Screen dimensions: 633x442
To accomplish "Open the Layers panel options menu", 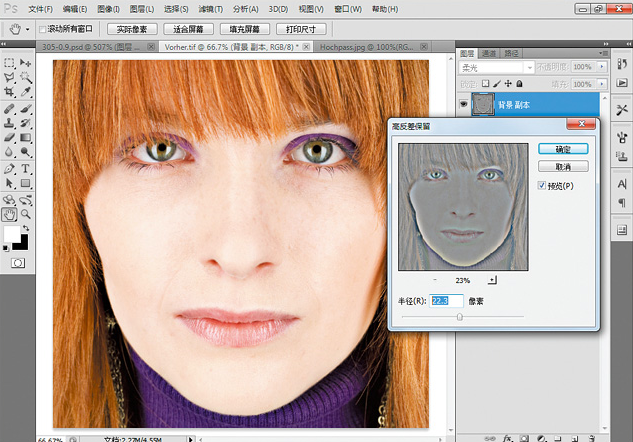I will [604, 53].
